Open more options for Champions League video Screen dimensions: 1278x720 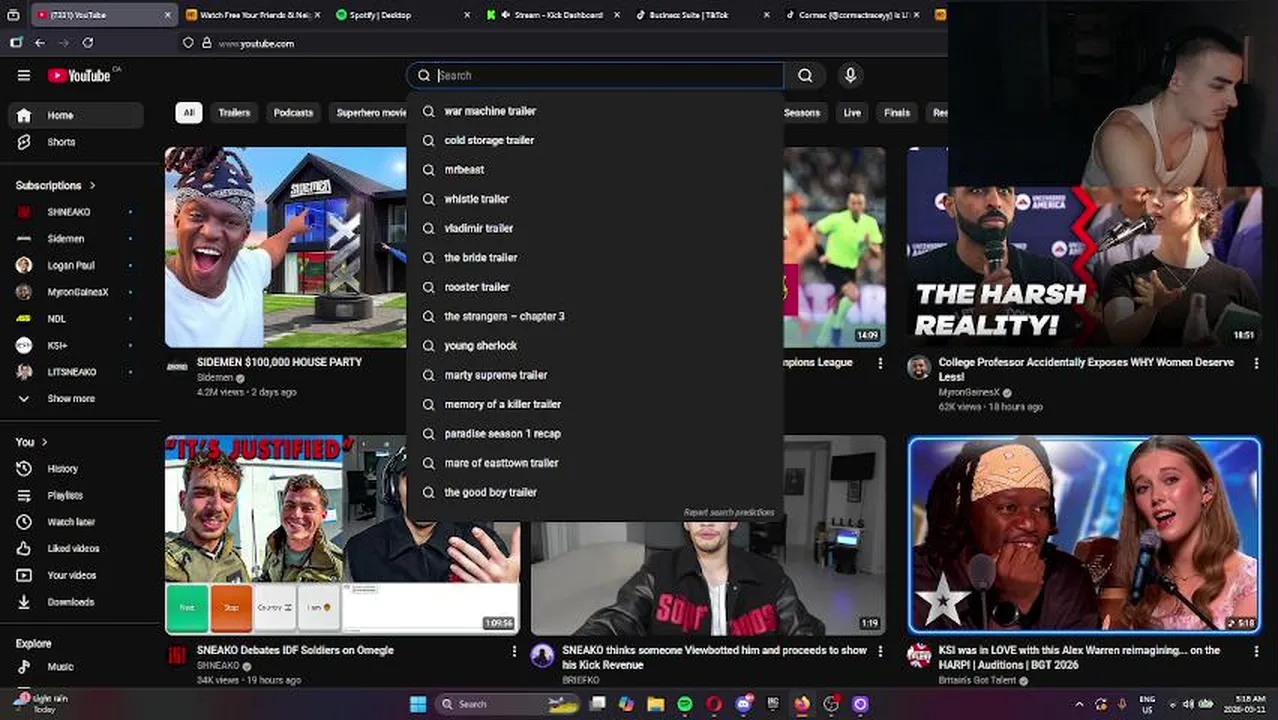880,363
